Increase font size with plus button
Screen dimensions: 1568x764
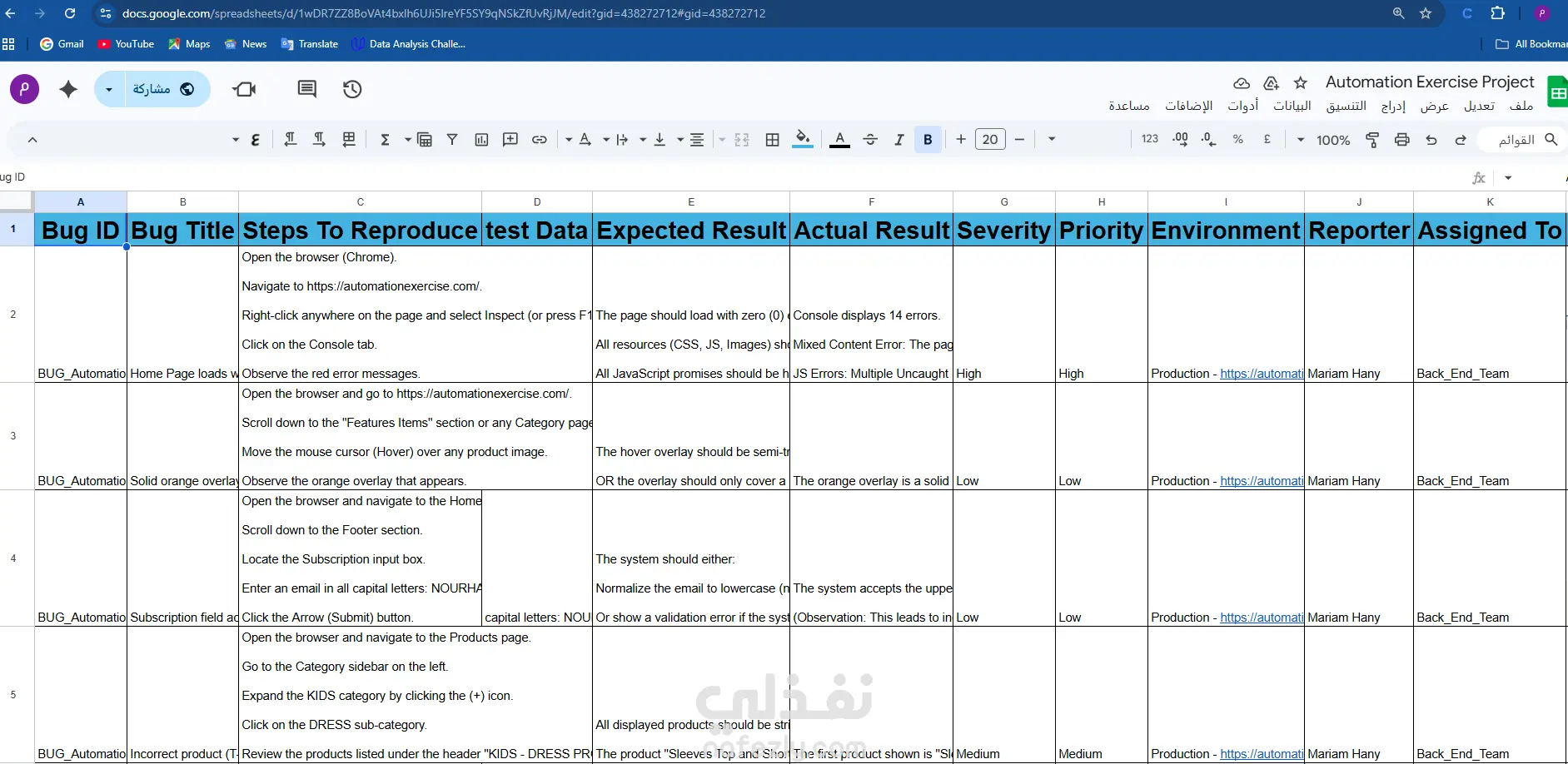(961, 140)
